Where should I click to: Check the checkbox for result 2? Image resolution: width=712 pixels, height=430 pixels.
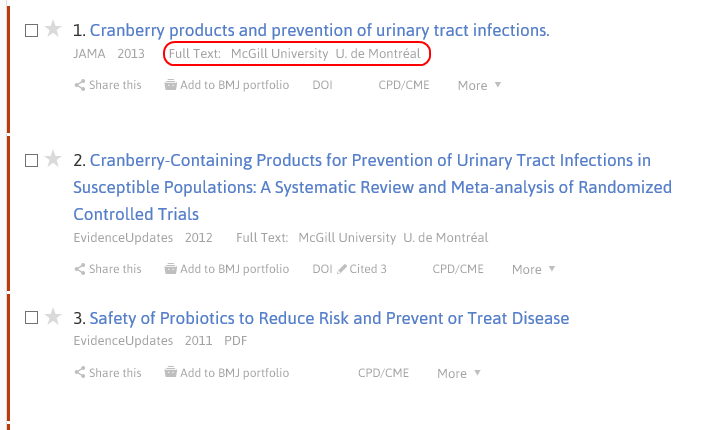point(31,159)
